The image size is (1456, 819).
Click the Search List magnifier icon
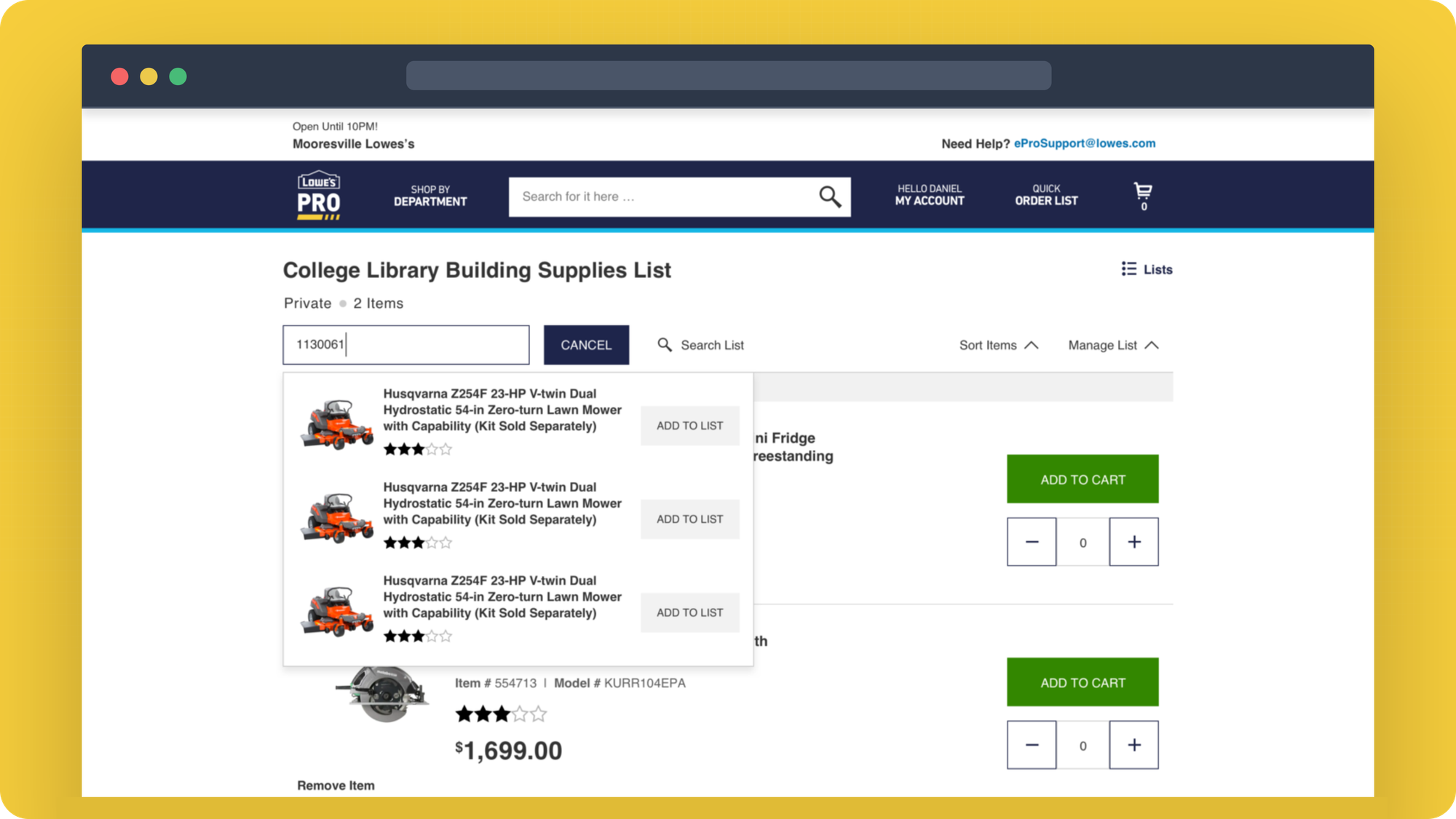(x=663, y=344)
